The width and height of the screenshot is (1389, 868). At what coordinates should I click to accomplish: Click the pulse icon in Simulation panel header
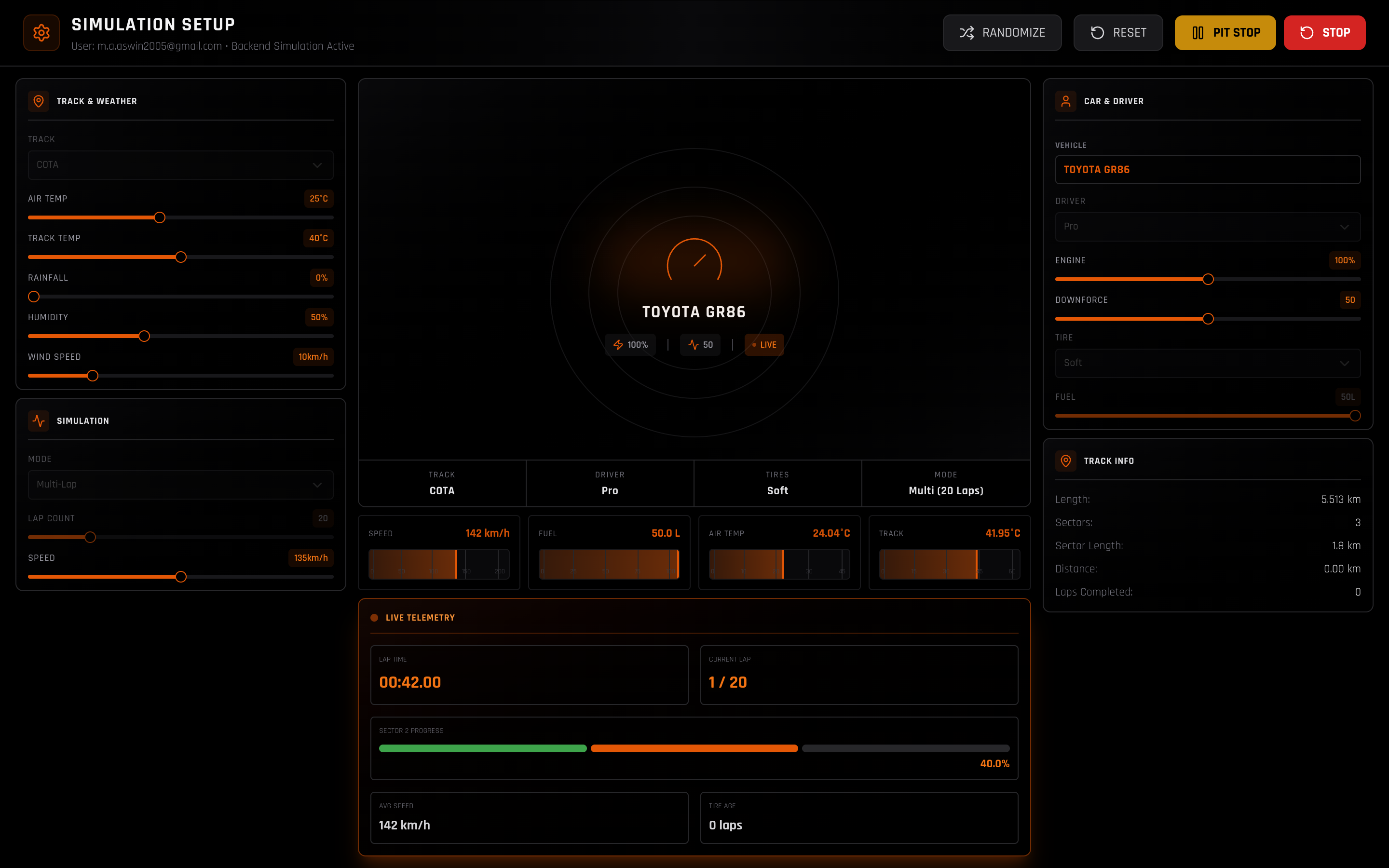pyautogui.click(x=39, y=421)
